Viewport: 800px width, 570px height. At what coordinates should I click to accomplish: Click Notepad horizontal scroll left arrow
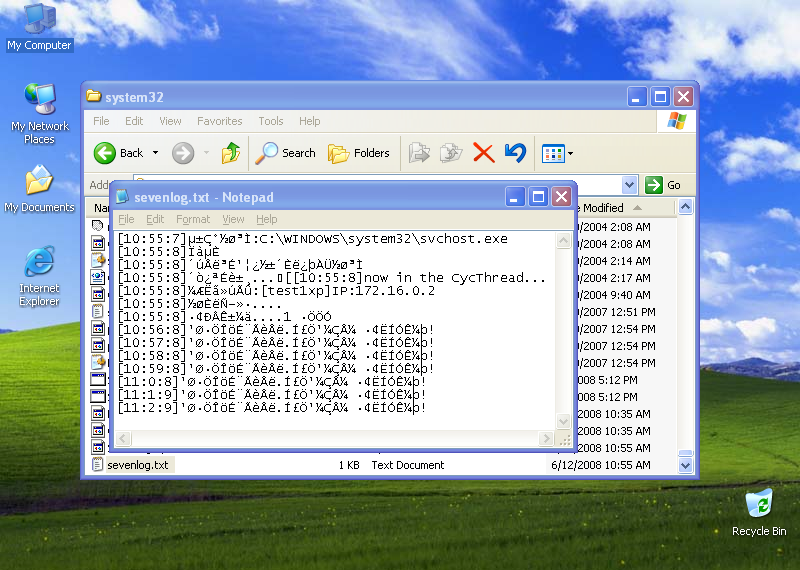coord(123,438)
